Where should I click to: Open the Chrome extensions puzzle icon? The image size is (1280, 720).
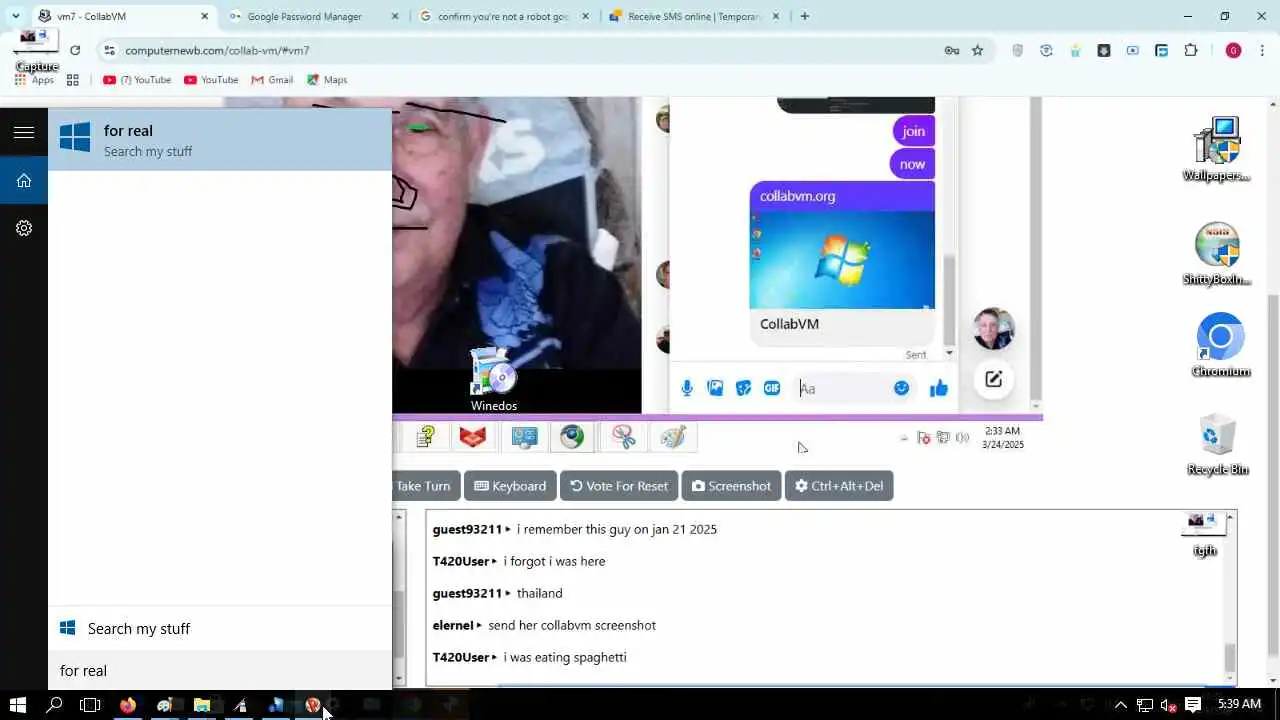point(1190,50)
